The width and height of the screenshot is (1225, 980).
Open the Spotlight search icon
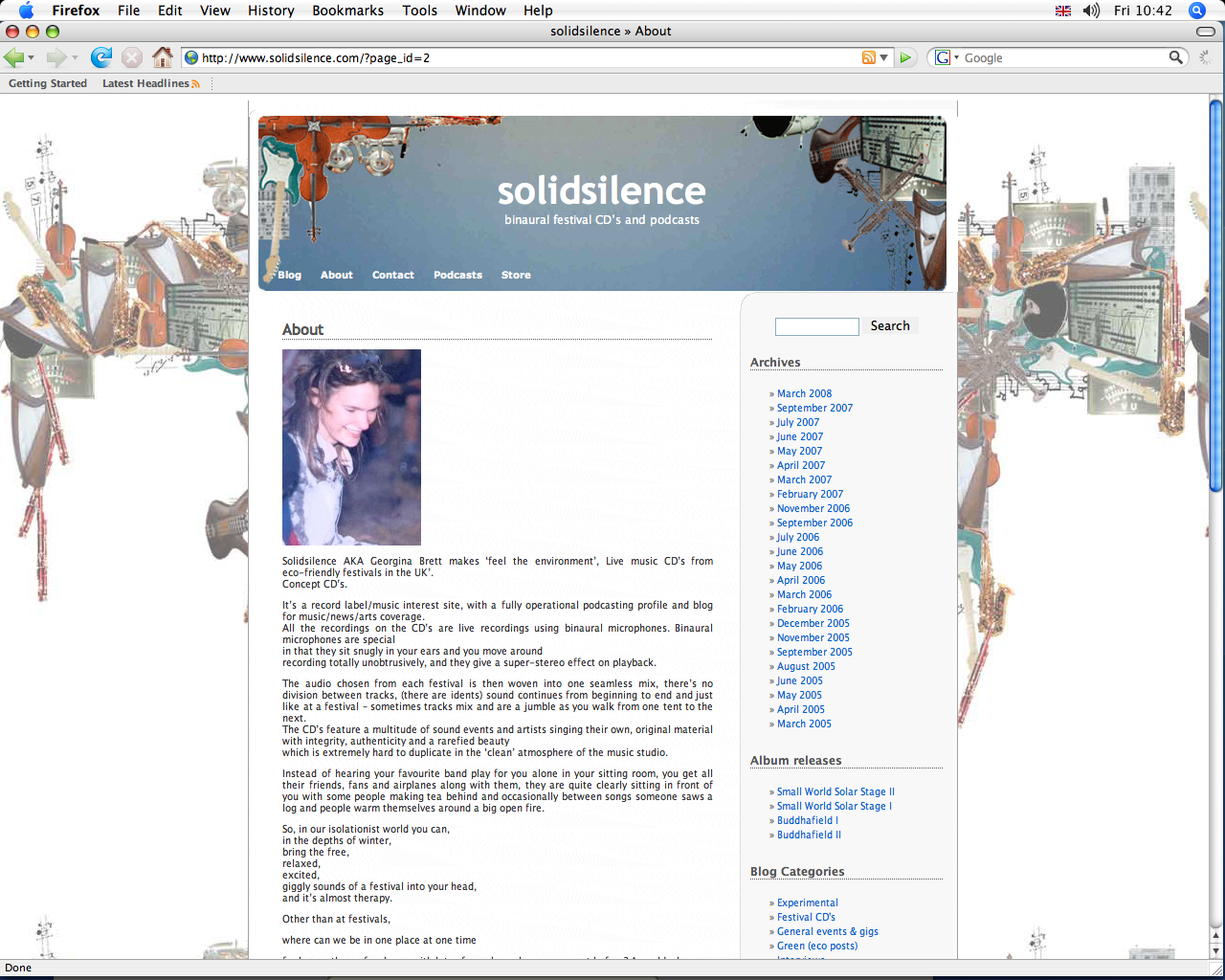(1196, 11)
